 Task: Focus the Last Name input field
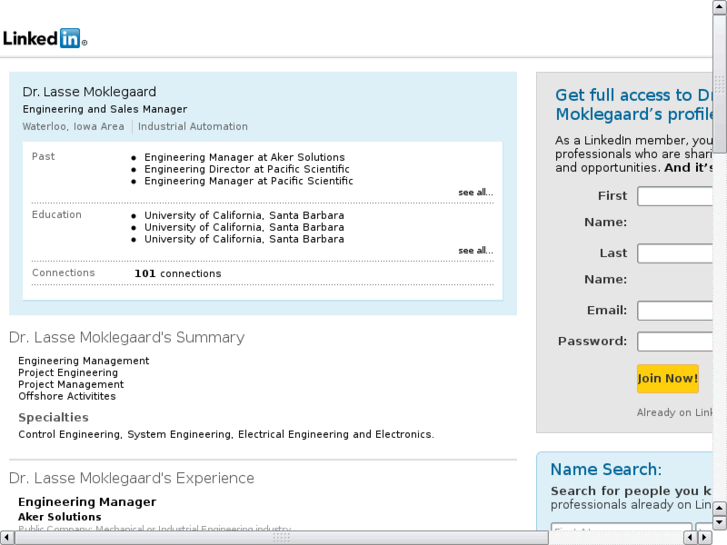point(675,253)
